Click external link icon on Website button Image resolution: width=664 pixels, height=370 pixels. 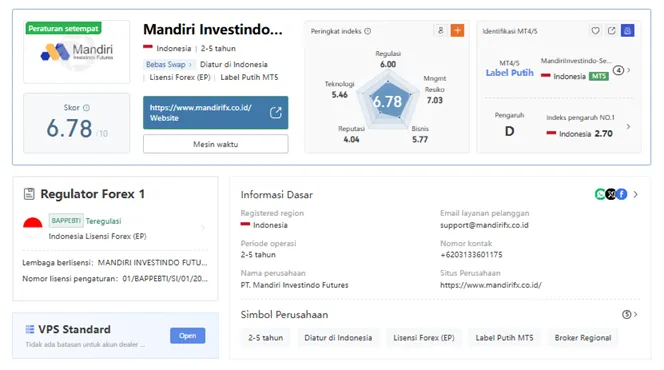(276, 113)
